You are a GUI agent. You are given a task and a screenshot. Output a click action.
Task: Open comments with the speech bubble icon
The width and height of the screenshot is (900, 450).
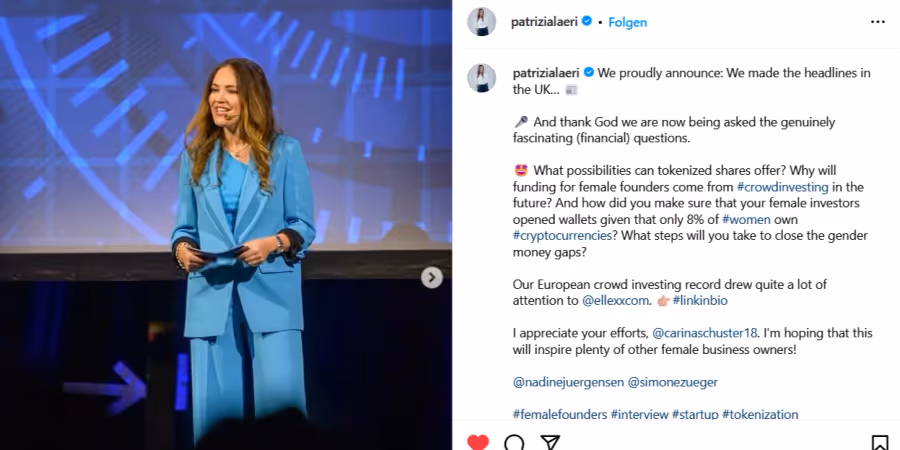(x=514, y=443)
